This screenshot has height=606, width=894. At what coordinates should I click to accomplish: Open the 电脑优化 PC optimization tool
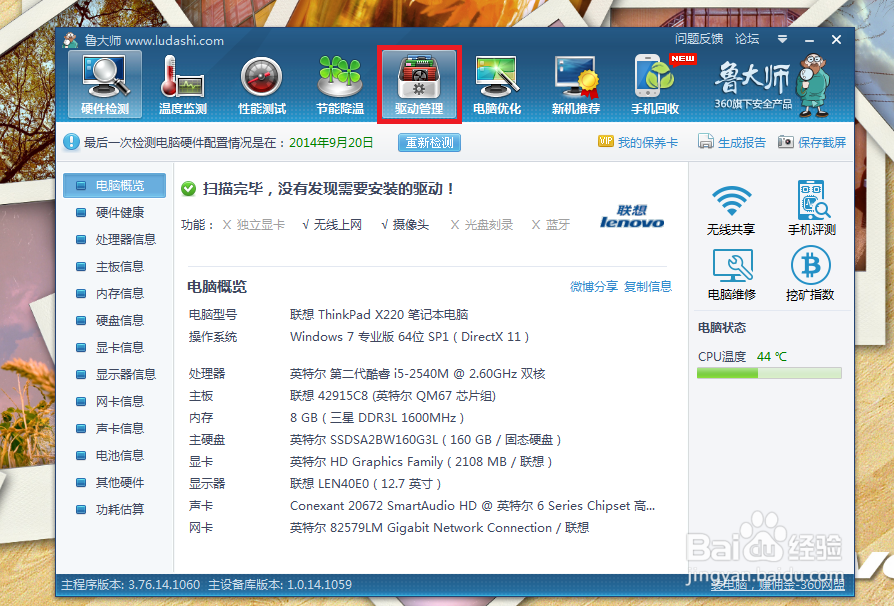[x=497, y=84]
